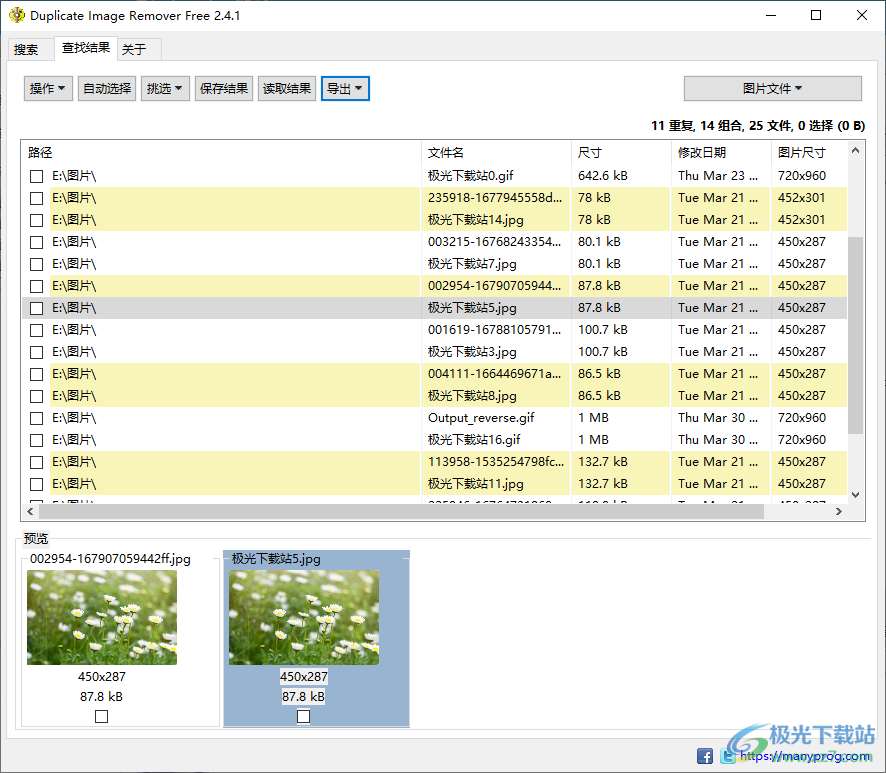Image resolution: width=886 pixels, height=773 pixels.
Task: Expand the 导出 export dropdown
Action: pos(345,88)
